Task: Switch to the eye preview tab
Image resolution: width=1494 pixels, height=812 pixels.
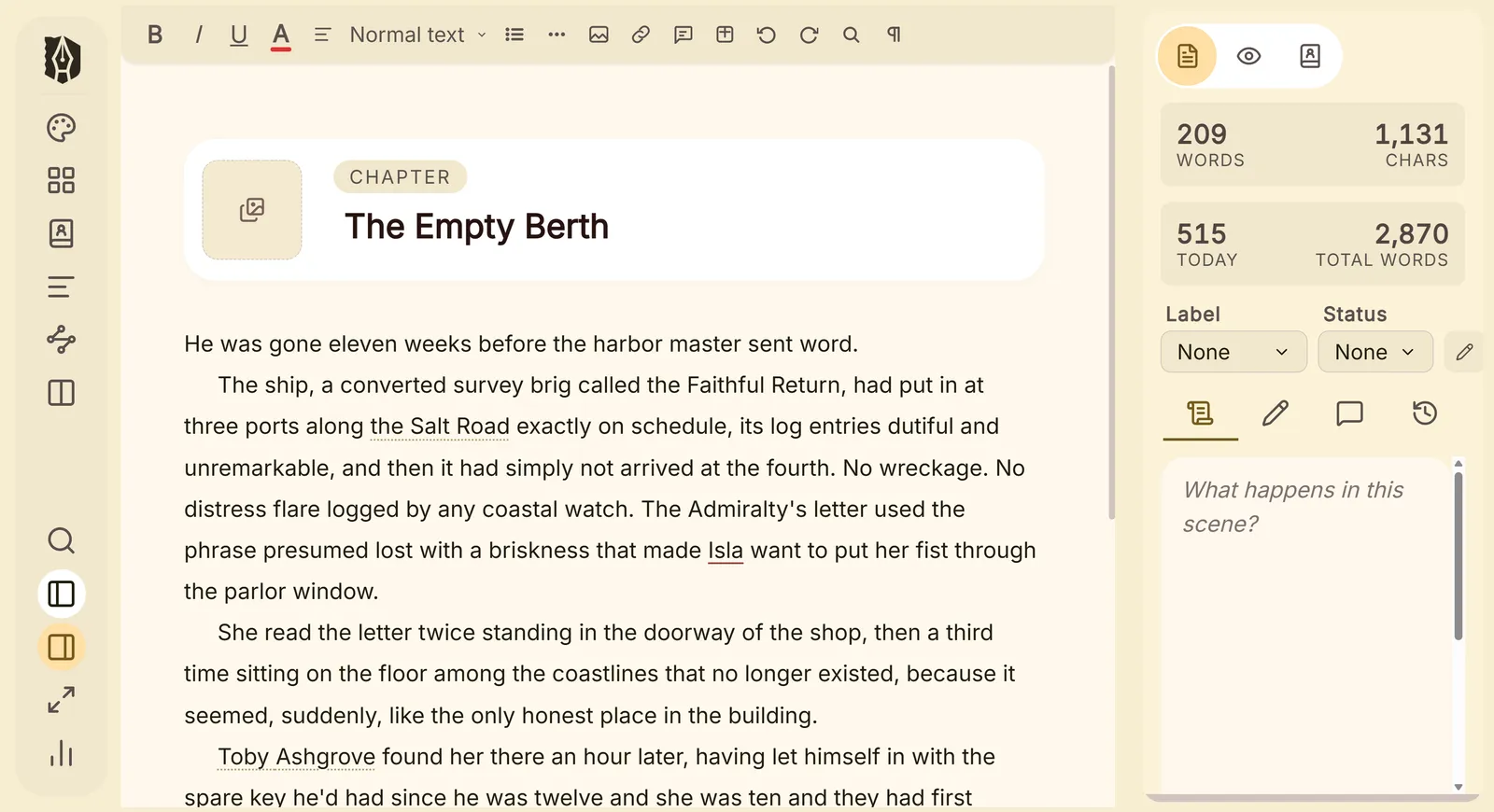Action: [1248, 56]
